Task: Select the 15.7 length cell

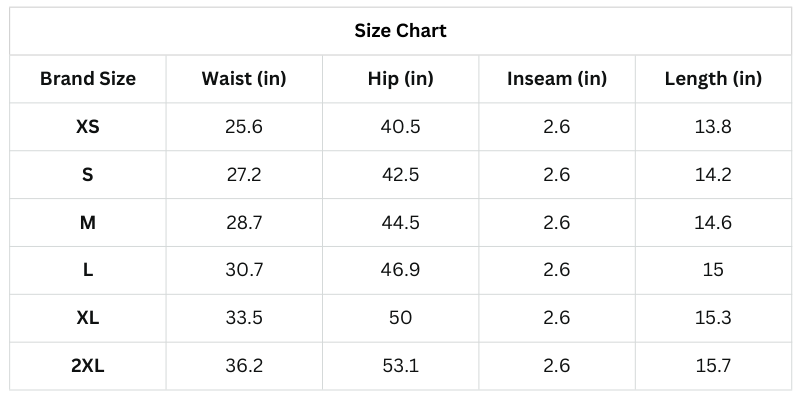Action: 713,366
